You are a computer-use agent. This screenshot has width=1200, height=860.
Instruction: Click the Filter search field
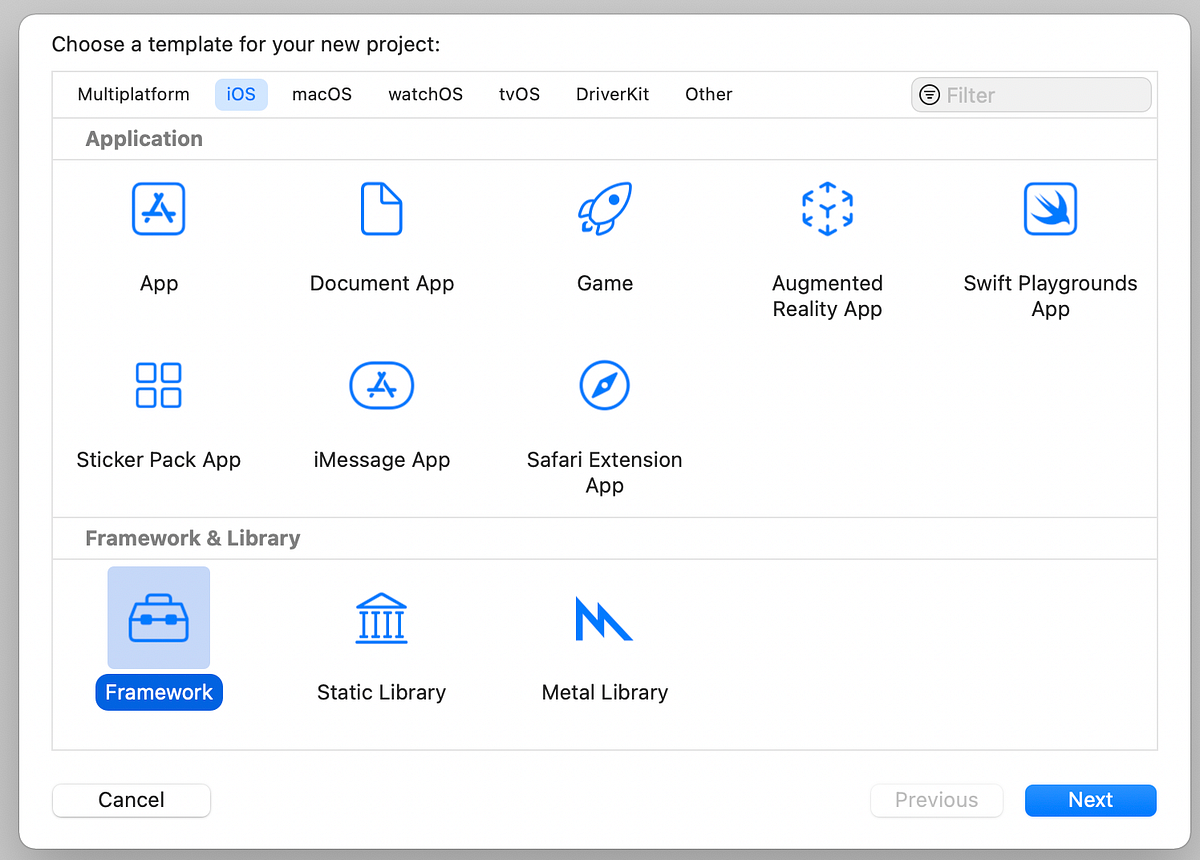[1030, 94]
